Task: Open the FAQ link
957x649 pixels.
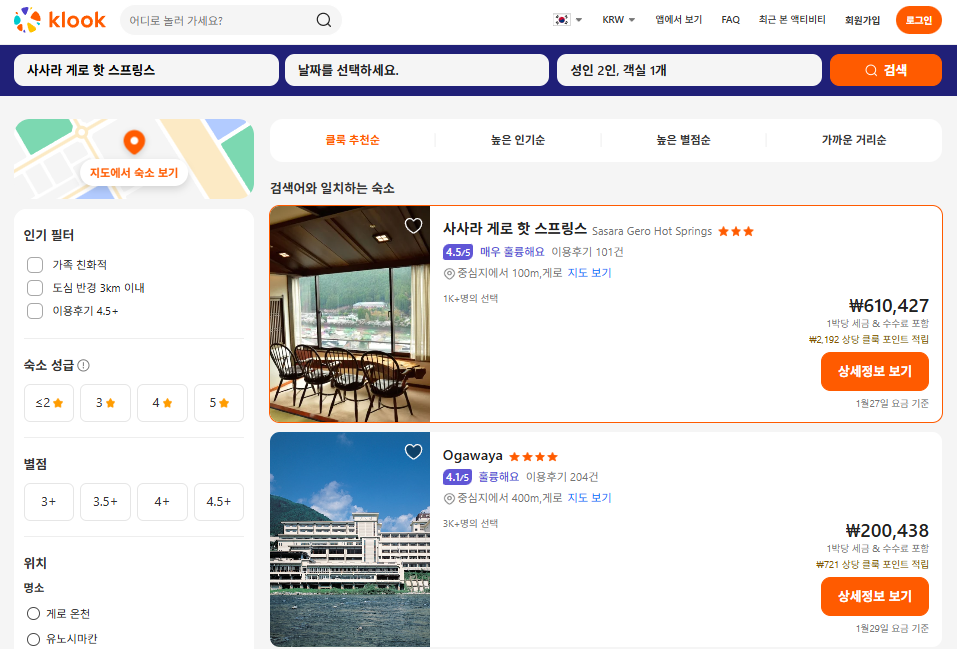Action: (x=731, y=20)
